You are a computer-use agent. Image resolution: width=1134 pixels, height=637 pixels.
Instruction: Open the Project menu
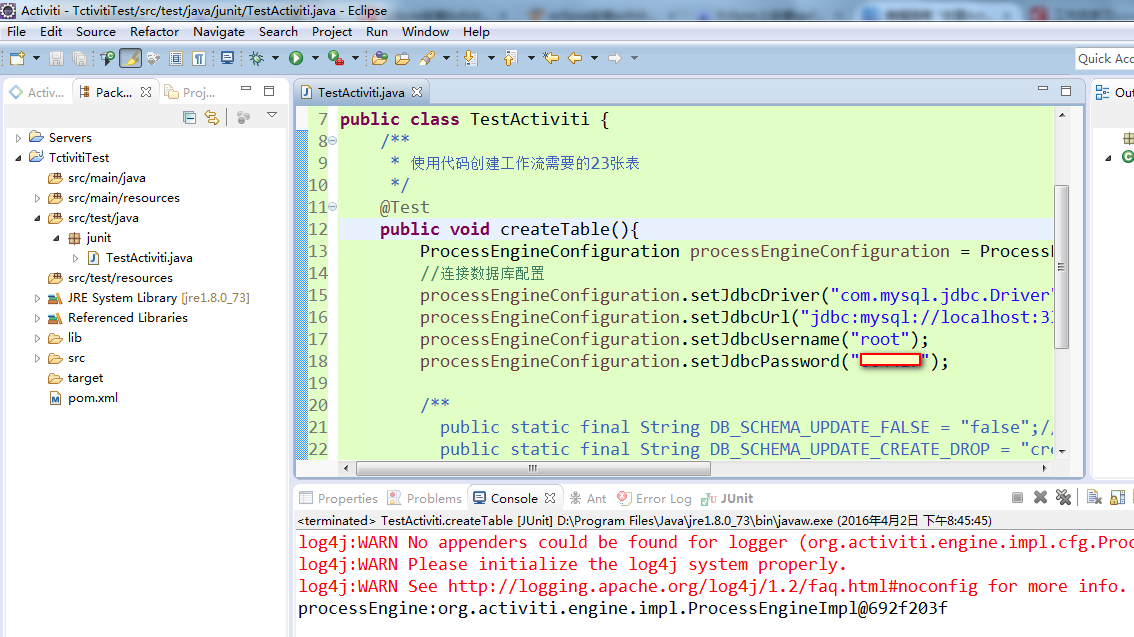point(332,32)
